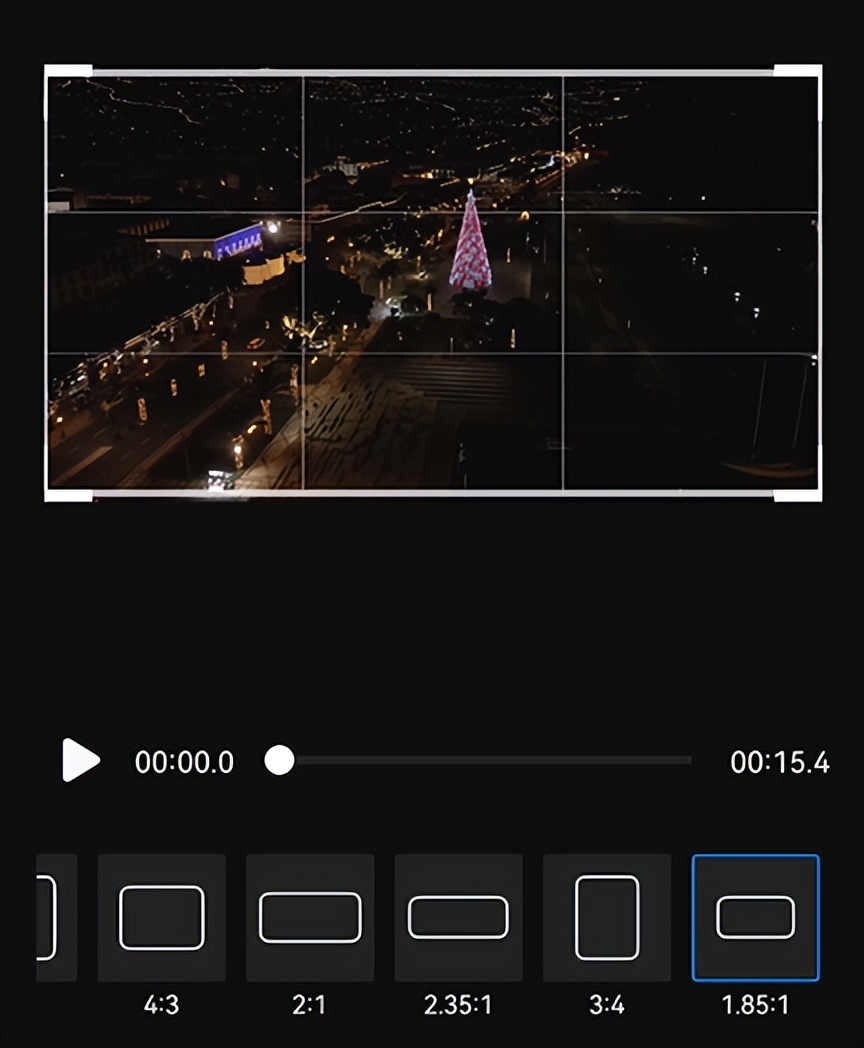Click the 4:3 label text

click(162, 1005)
